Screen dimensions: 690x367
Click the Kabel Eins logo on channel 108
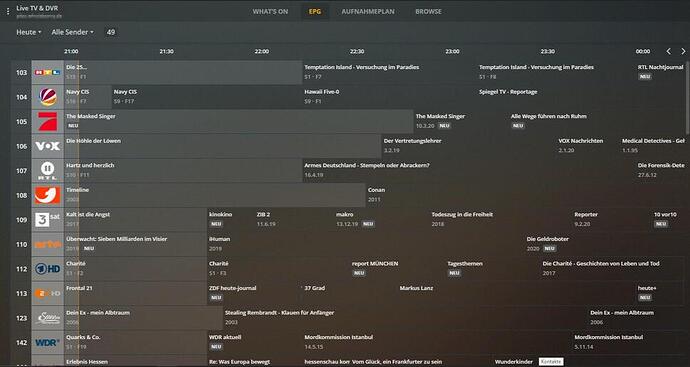(48, 195)
